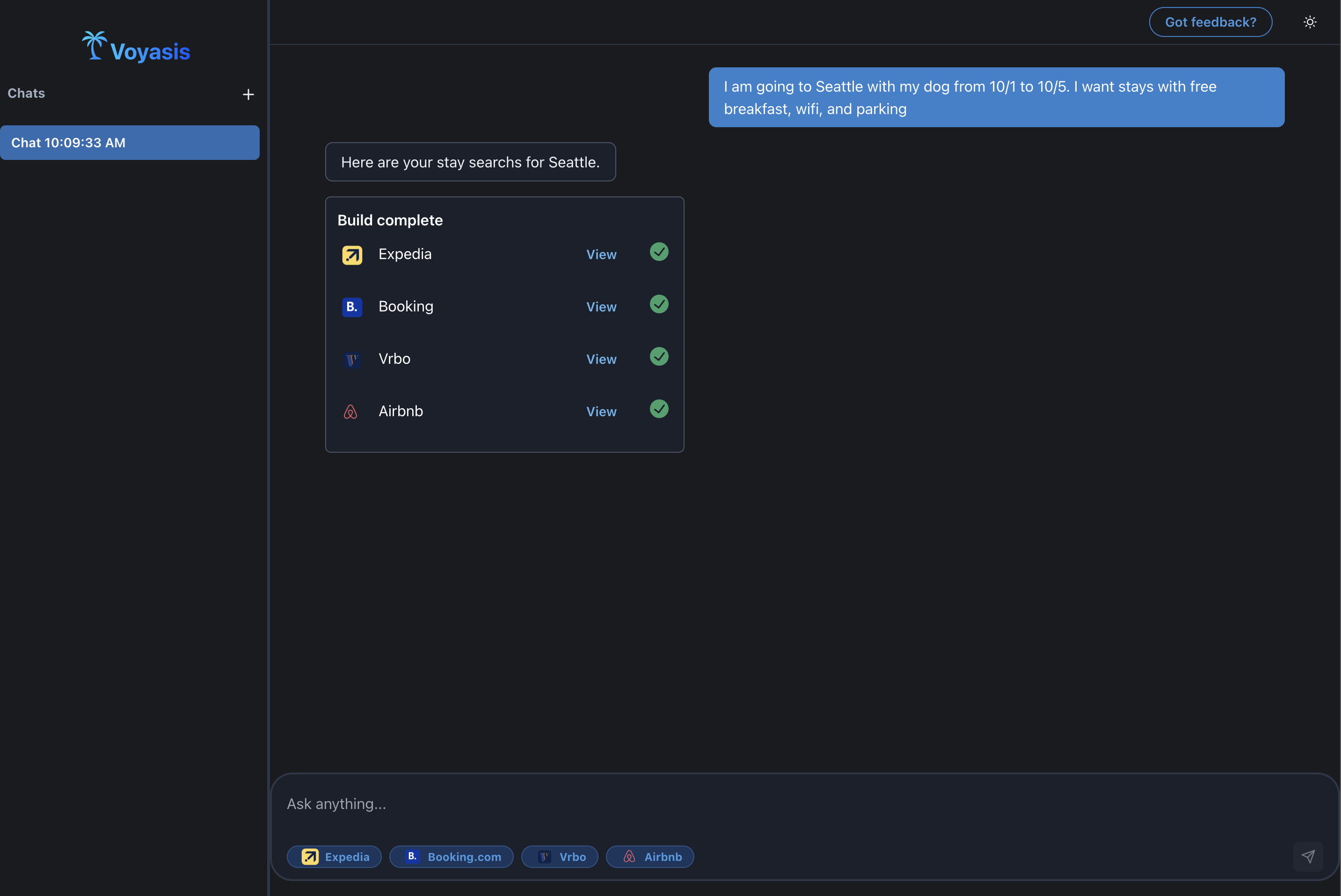Image resolution: width=1341 pixels, height=896 pixels.
Task: Toggle light mode with the sun icon
Action: point(1310,22)
